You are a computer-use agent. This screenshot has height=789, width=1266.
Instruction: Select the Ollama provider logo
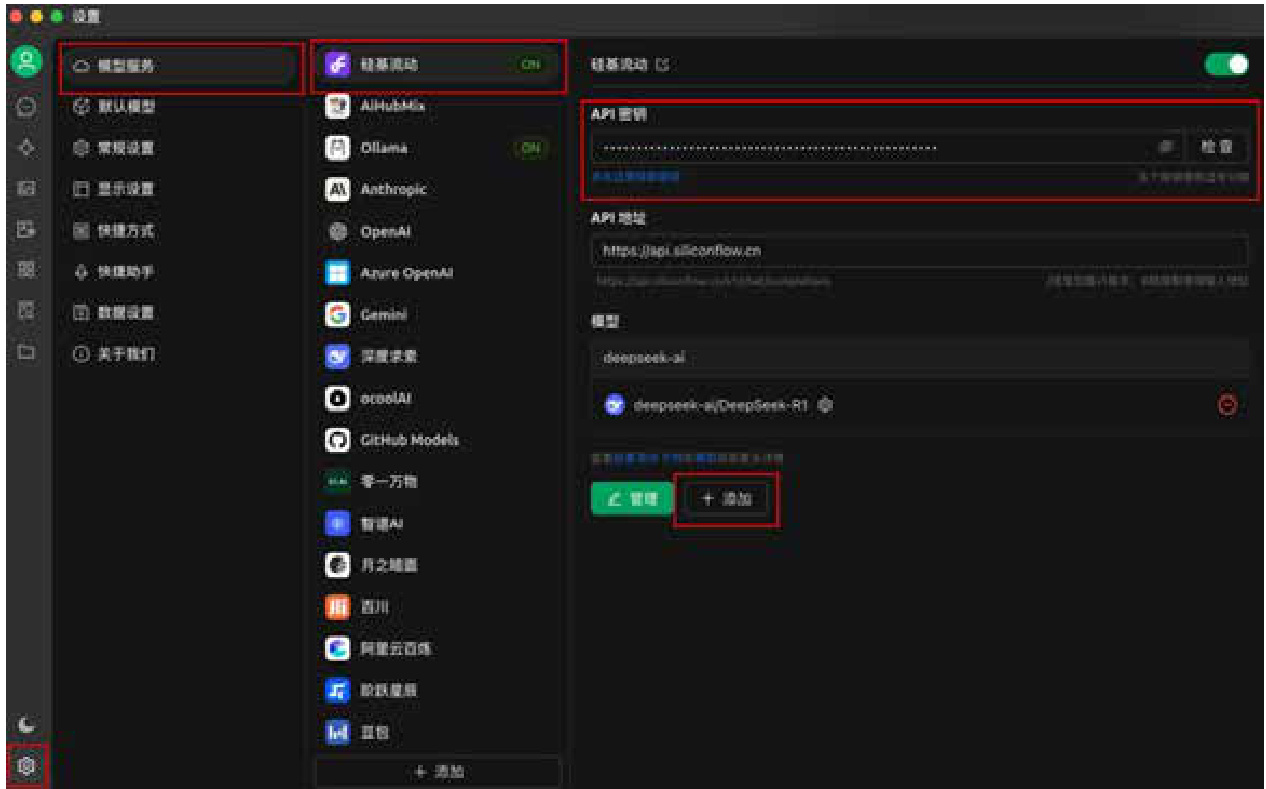pos(338,148)
